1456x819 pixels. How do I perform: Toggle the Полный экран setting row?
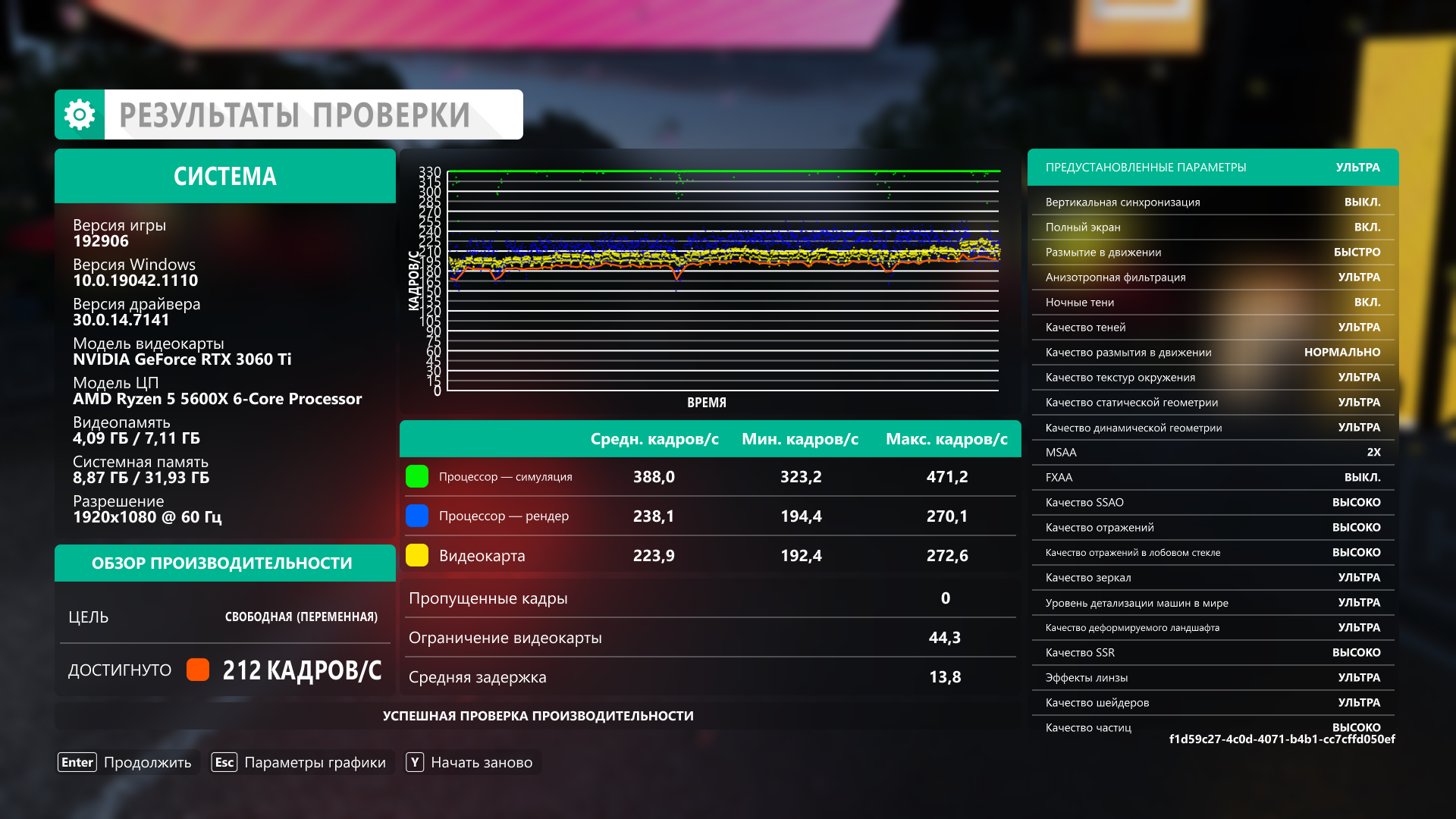click(x=1213, y=227)
